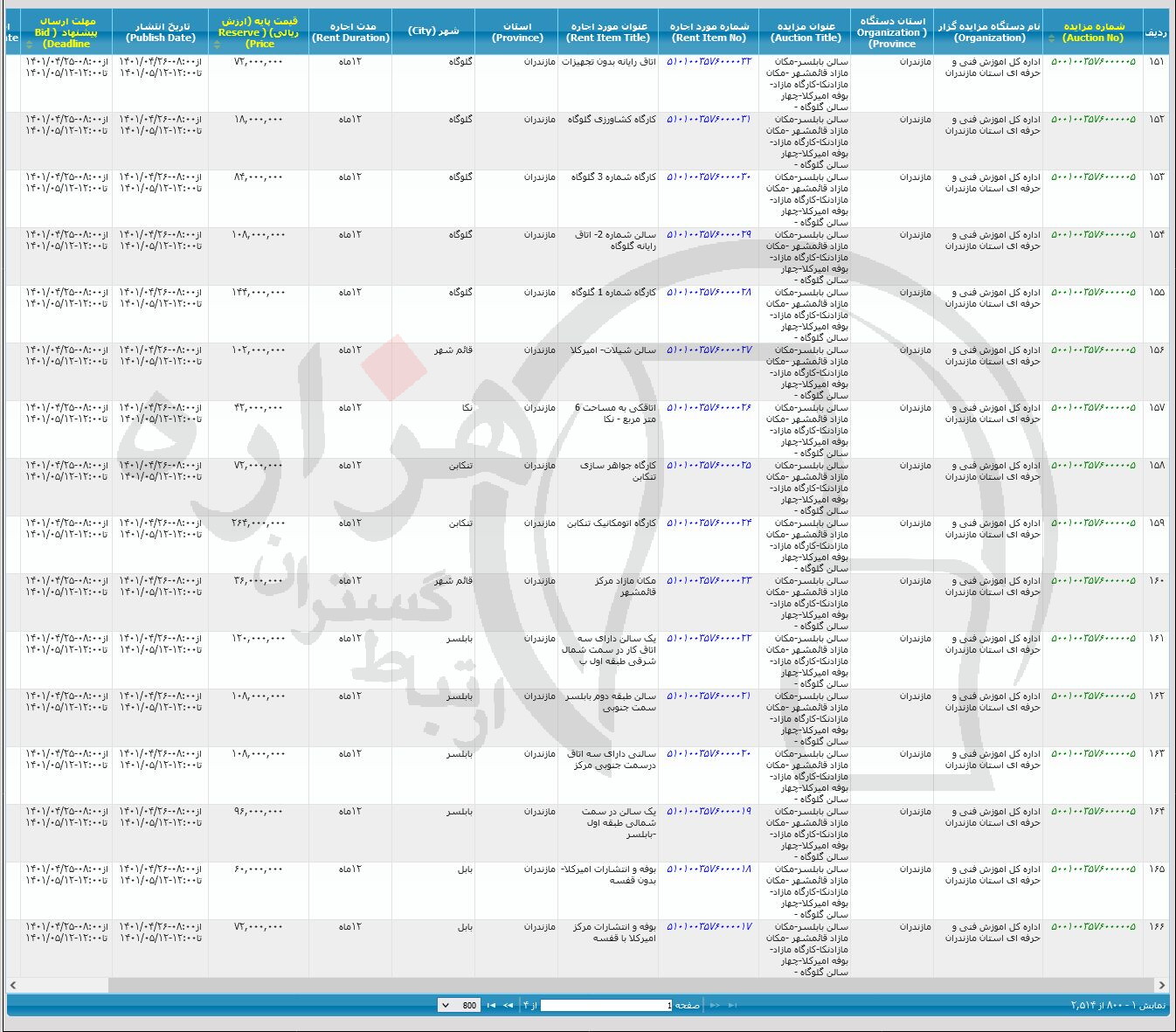The image size is (1176, 1032).
Task: Select the title بوفه و انتشارات مرکز امیرکلا با قفسه
Action: [x=614, y=932]
